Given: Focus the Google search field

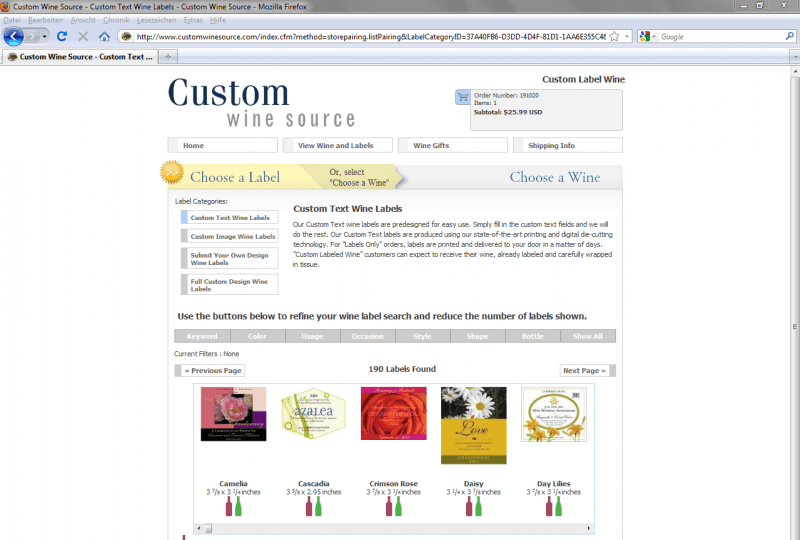Looking at the screenshot, I should pos(721,37).
